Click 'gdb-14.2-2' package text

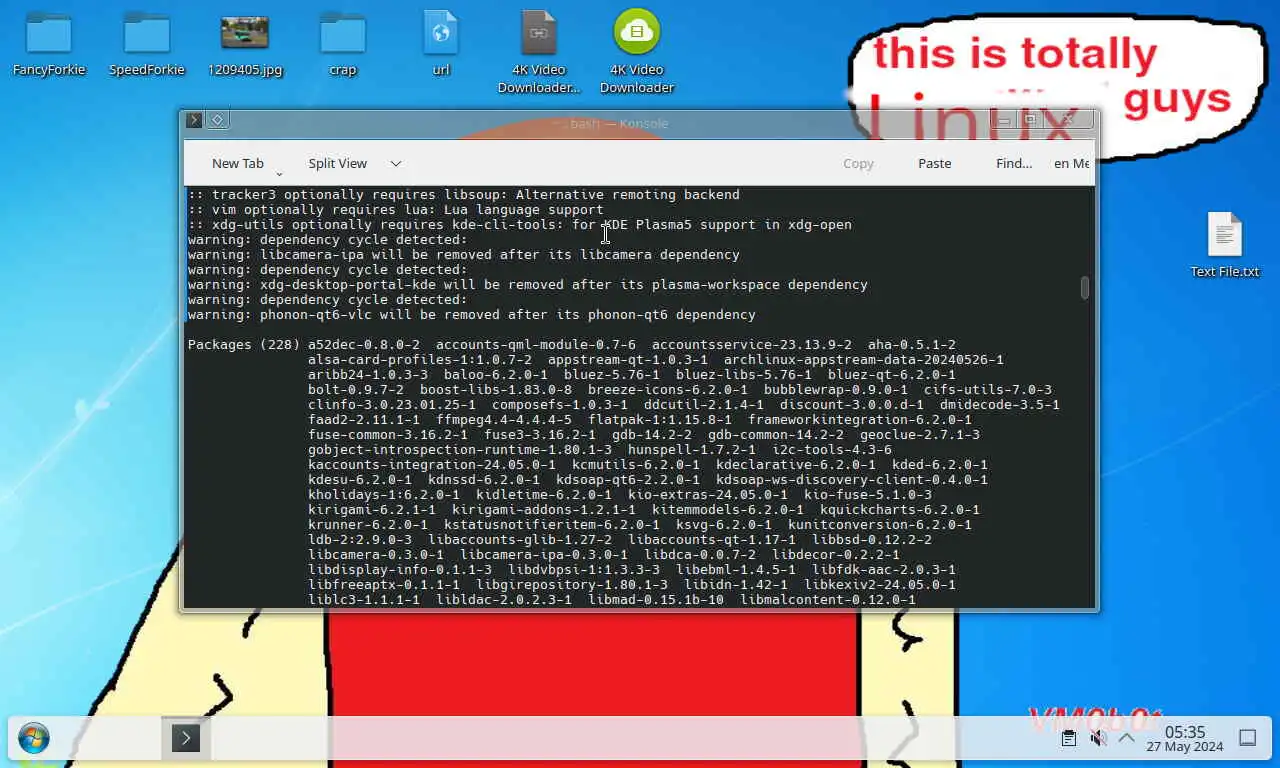pyautogui.click(x=652, y=435)
